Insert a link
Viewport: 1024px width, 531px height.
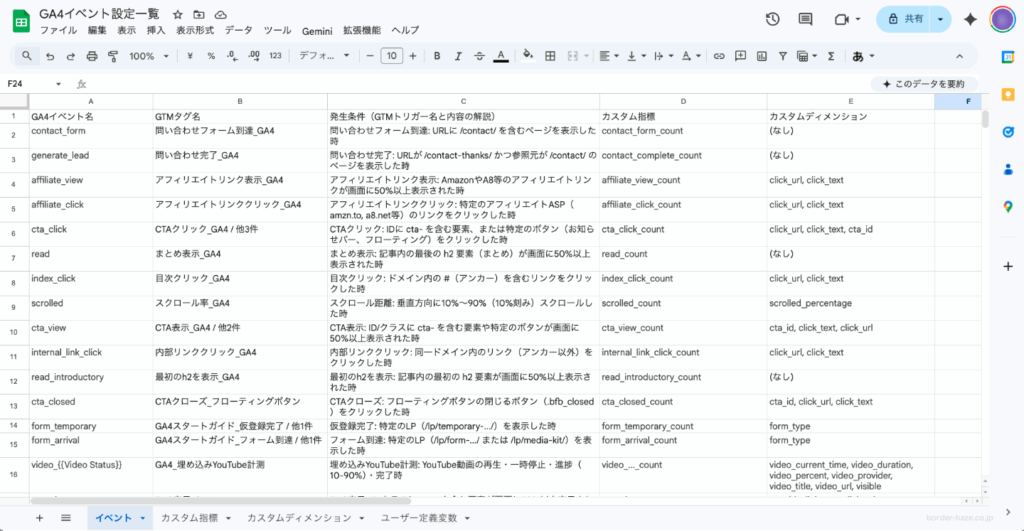tap(719, 56)
